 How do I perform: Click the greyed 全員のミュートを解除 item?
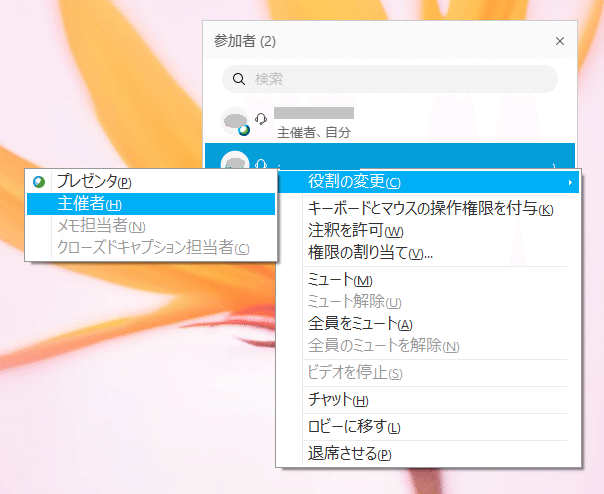tap(428, 346)
